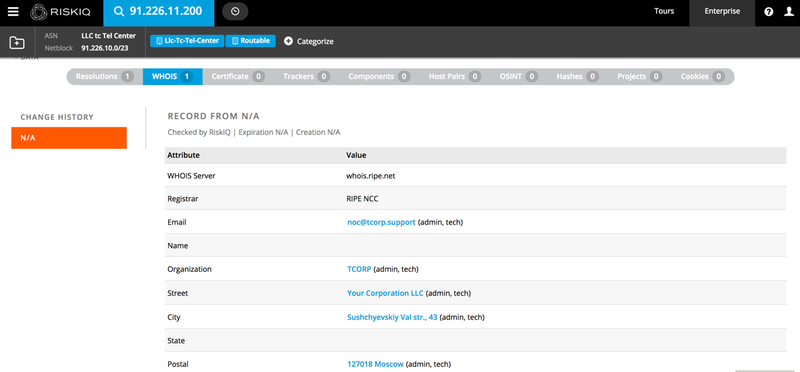
Task: Click RIPE NCC registrar value
Action: click(x=362, y=199)
